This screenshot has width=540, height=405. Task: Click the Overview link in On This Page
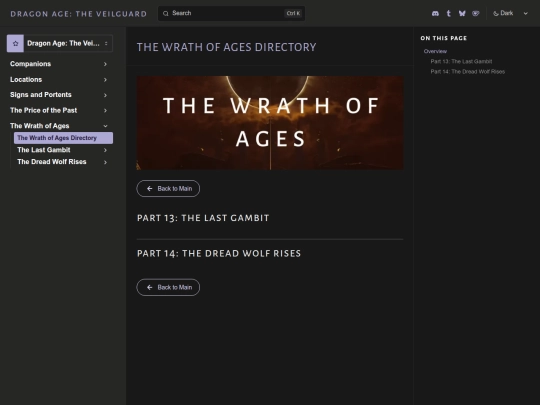(x=435, y=51)
